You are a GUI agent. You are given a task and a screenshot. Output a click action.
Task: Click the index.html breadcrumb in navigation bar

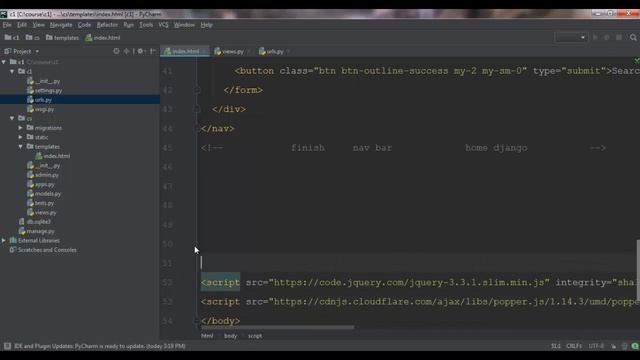click(x=103, y=38)
